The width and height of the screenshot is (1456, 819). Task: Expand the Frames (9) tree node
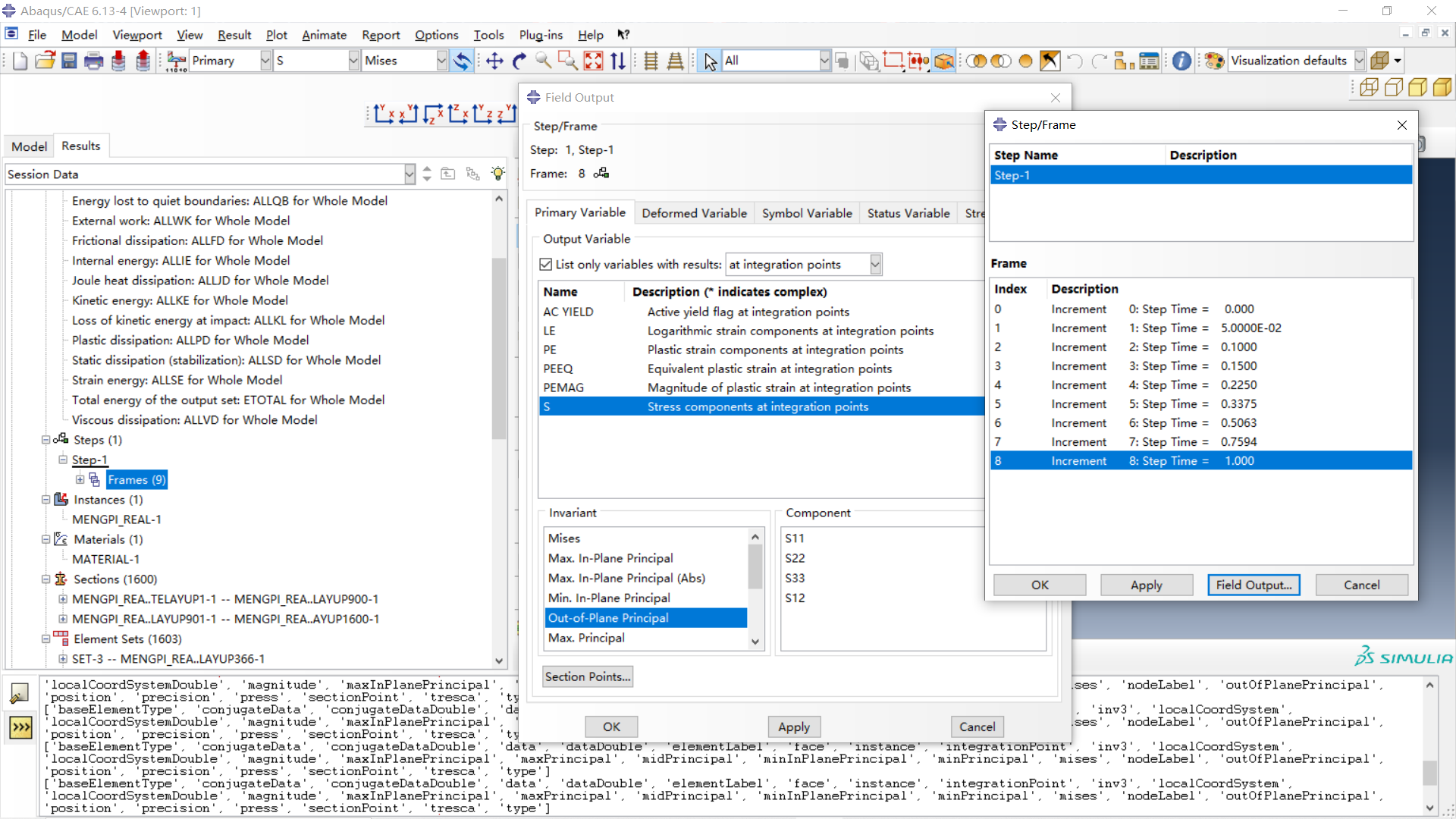(x=80, y=479)
